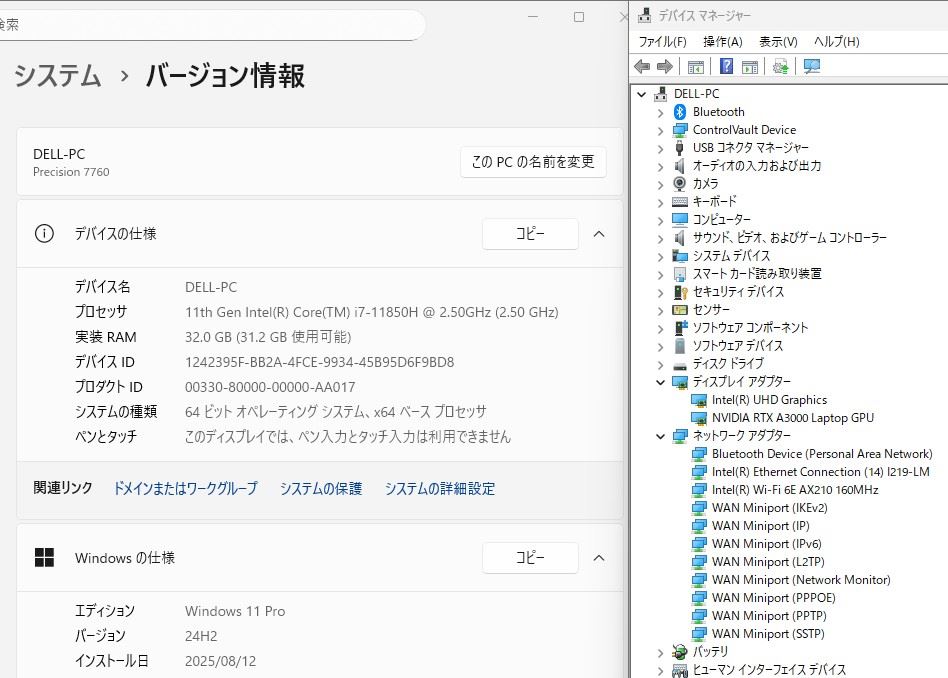Screen dimensions: 948x678
Task: Click the edition value Windows 11 Pro
Action: pyautogui.click(x=235, y=611)
